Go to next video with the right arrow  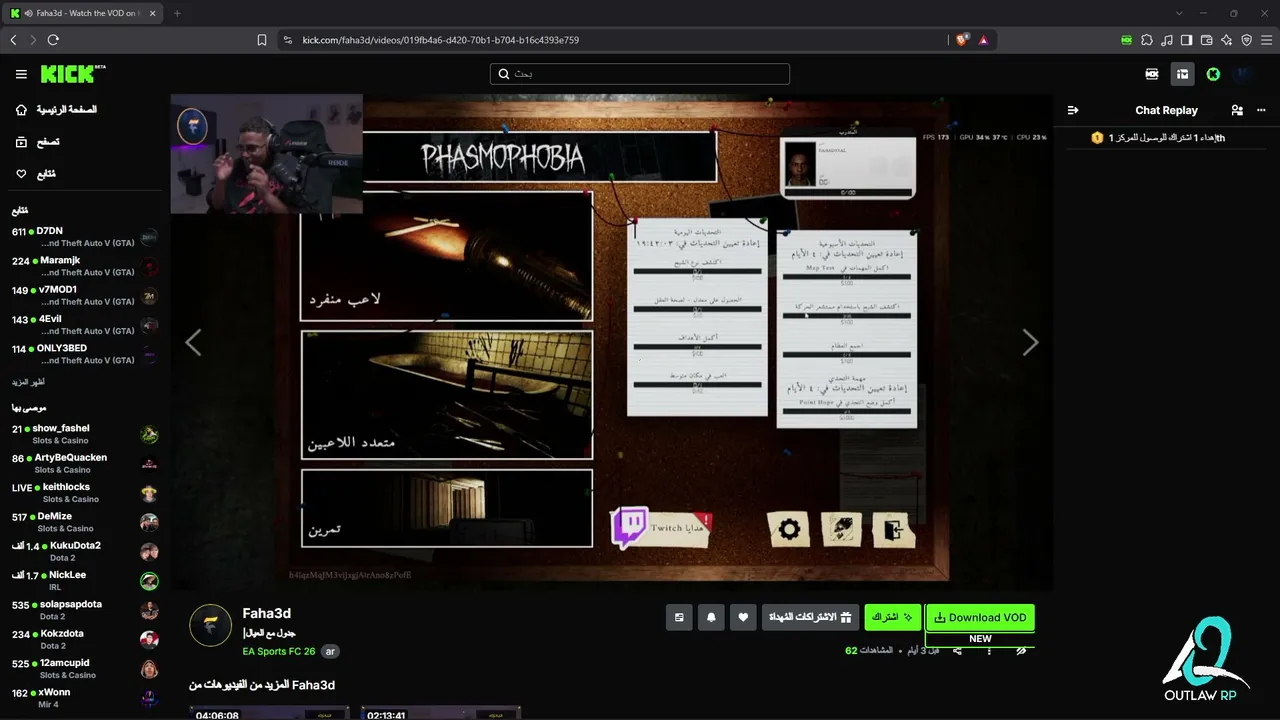[x=1030, y=343]
